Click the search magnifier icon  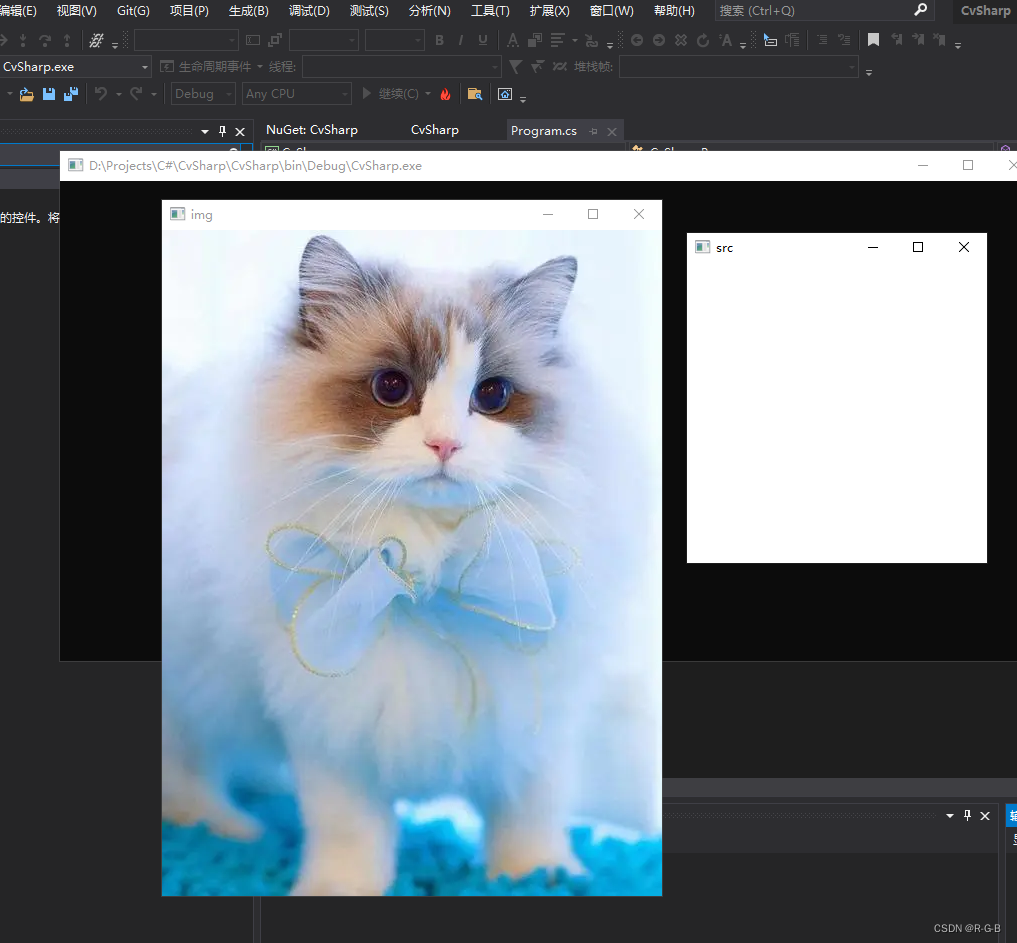[920, 10]
